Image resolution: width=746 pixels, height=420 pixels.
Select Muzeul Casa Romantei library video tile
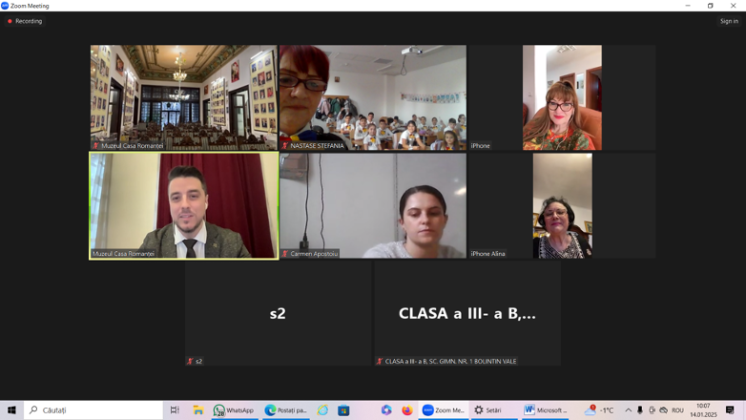click(184, 97)
